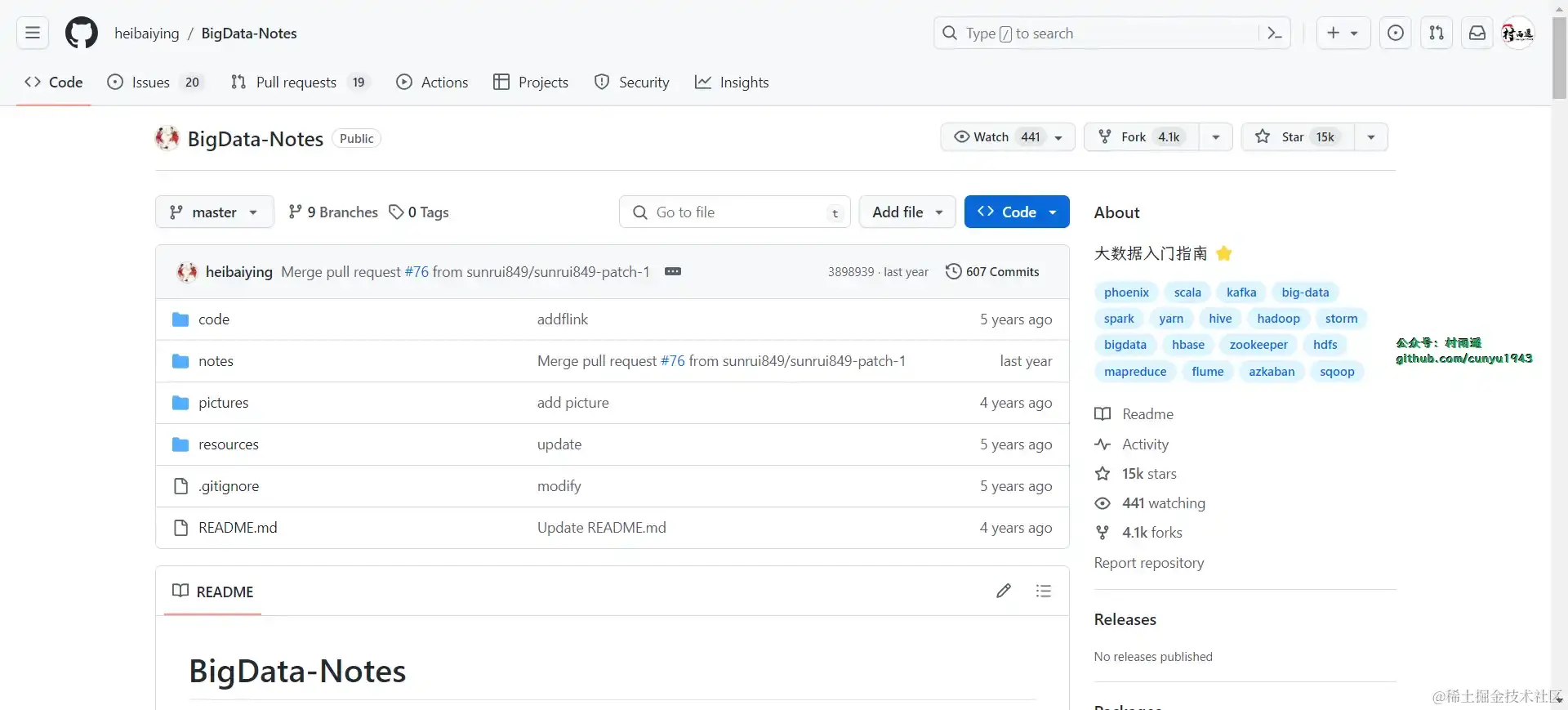Open the heibaiying owner link in breadcrumb
Image resolution: width=1568 pixels, height=710 pixels.
(x=147, y=33)
